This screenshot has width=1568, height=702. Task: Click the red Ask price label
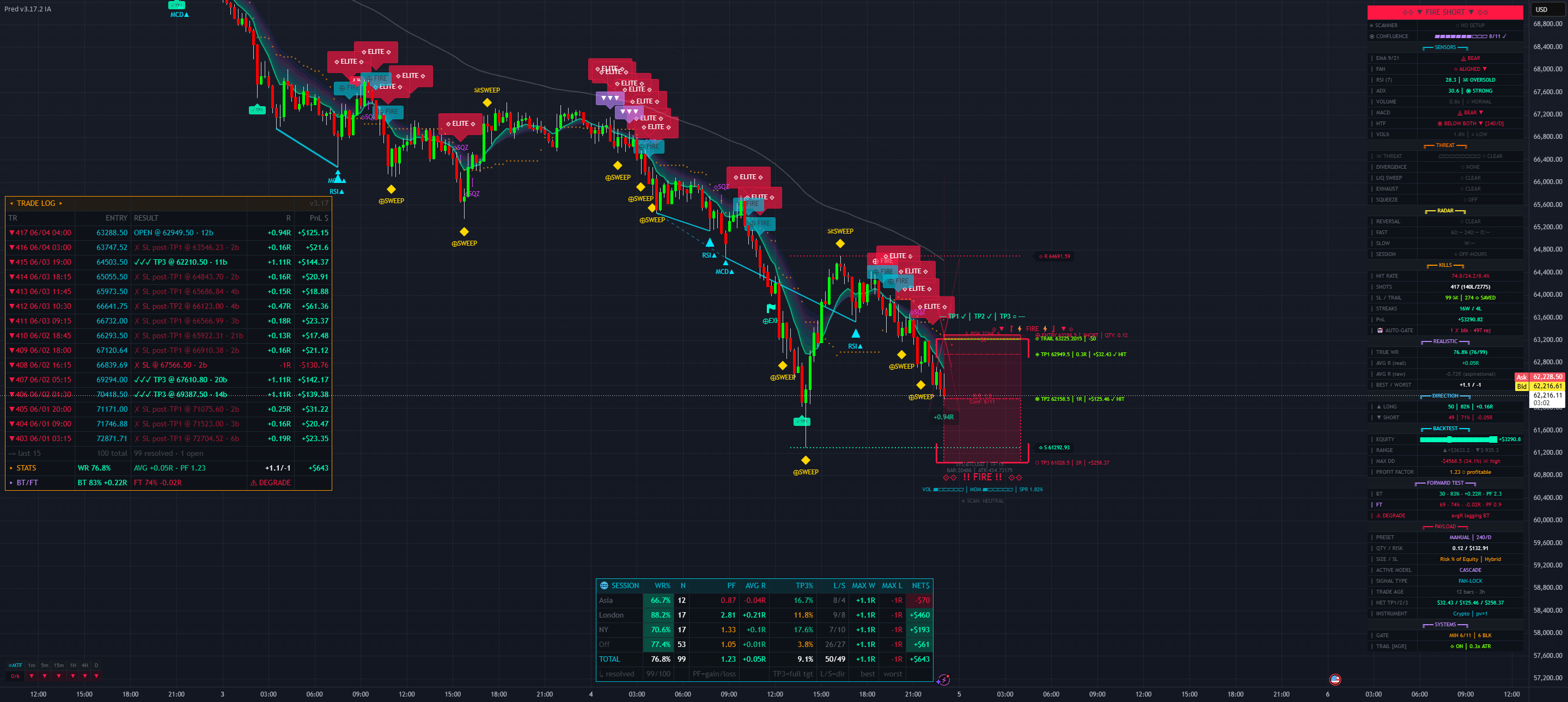point(1521,377)
